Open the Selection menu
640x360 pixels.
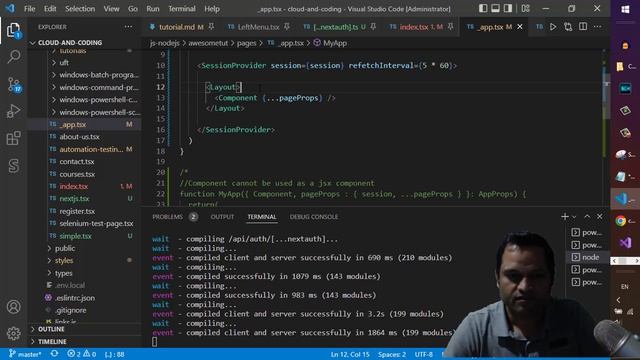click(x=80, y=9)
